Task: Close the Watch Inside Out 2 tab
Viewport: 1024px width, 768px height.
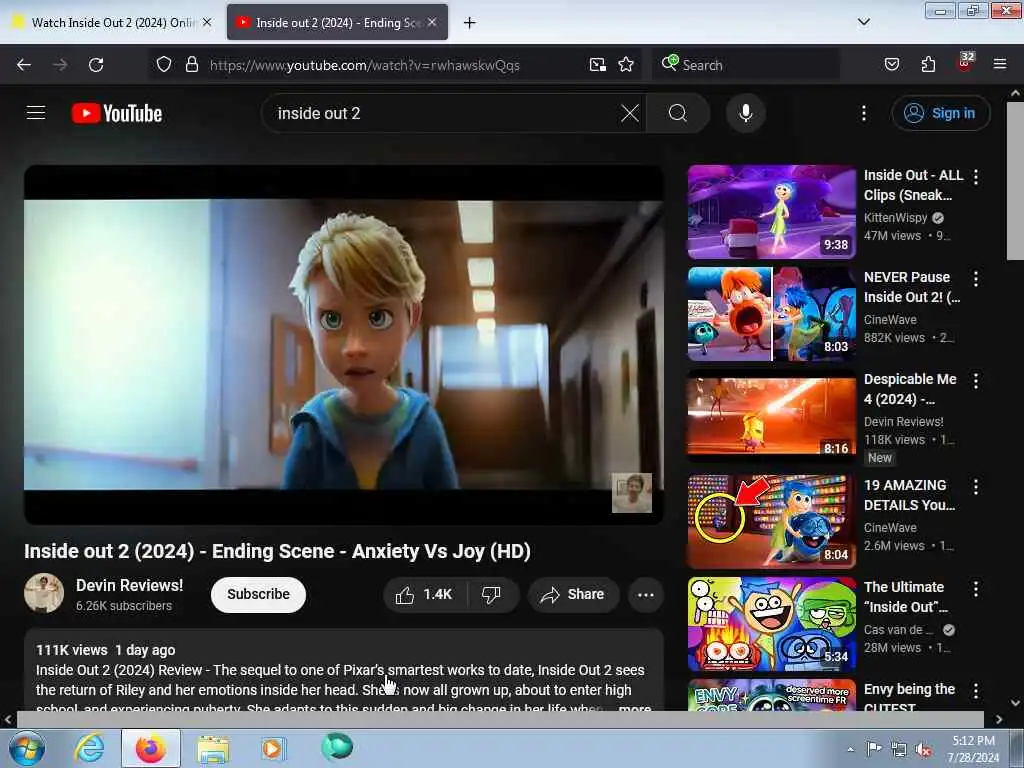Action: click(x=207, y=22)
